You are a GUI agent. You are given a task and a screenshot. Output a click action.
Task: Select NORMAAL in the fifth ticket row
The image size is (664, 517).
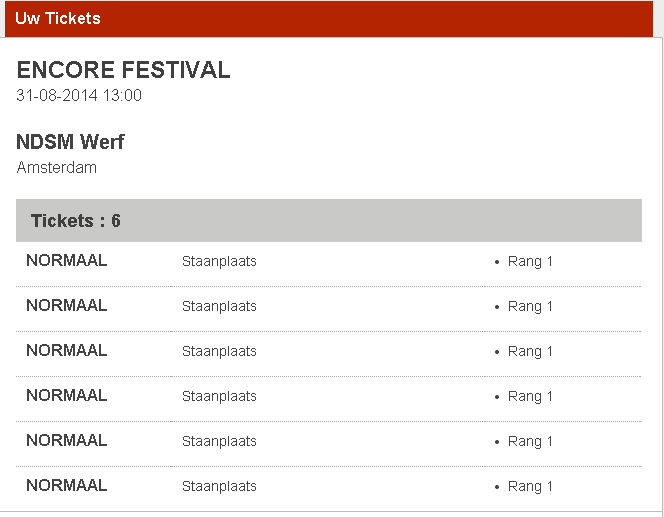coord(66,441)
